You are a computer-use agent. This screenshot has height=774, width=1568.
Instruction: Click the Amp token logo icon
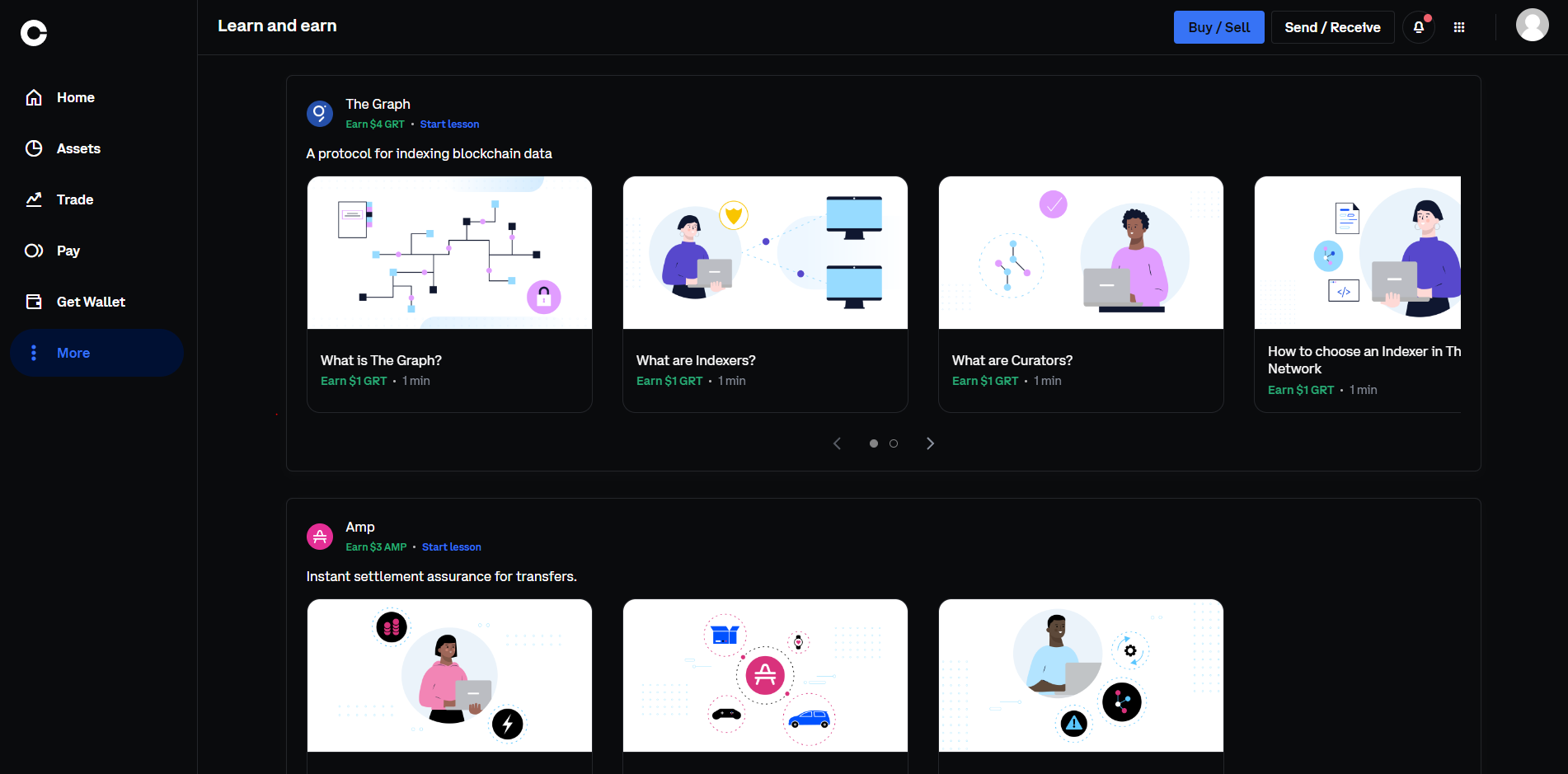point(320,537)
